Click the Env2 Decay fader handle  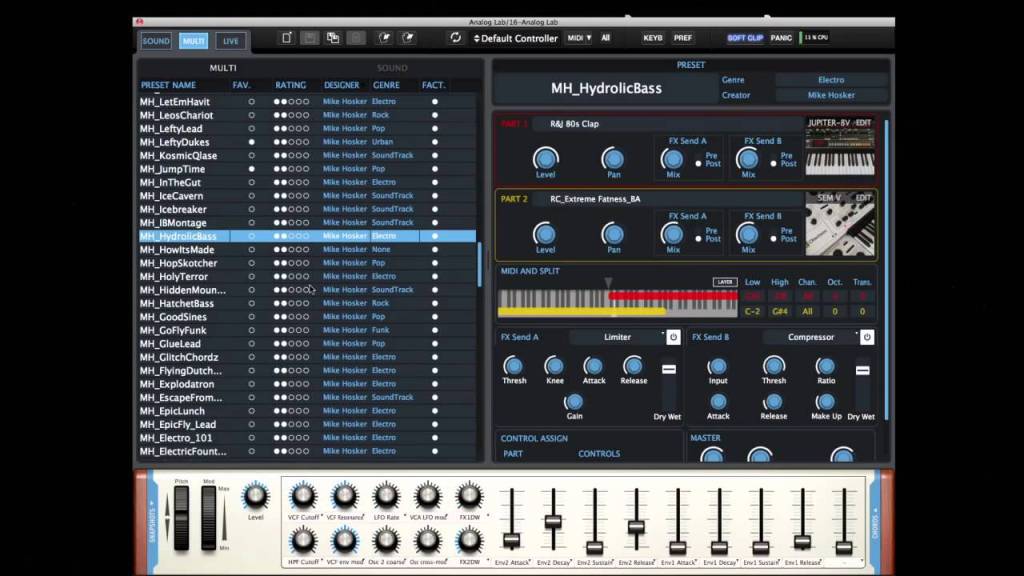click(x=553, y=521)
